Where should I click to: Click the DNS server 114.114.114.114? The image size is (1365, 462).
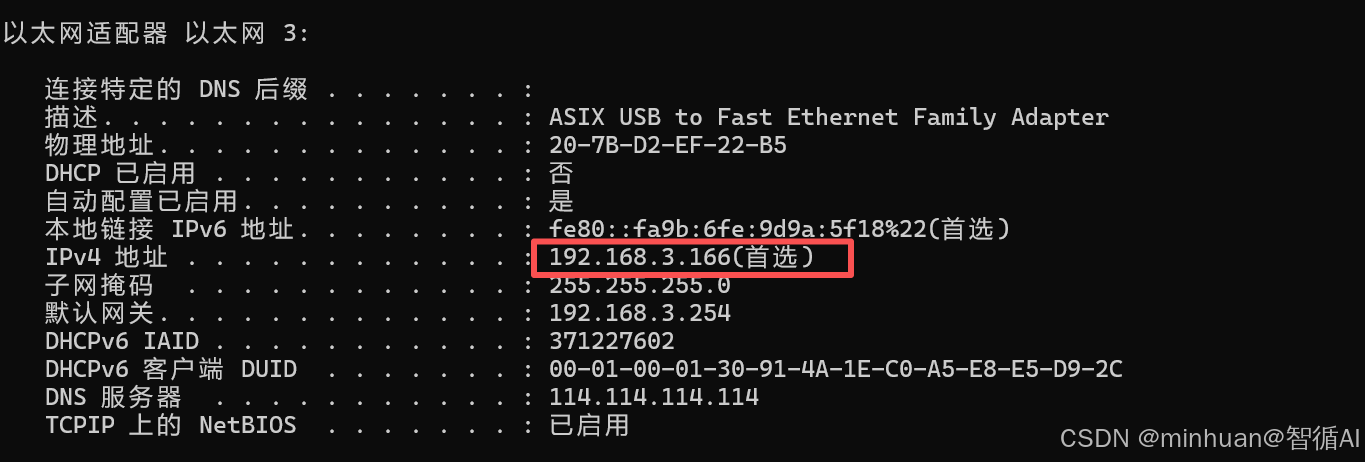pyautogui.click(x=653, y=398)
